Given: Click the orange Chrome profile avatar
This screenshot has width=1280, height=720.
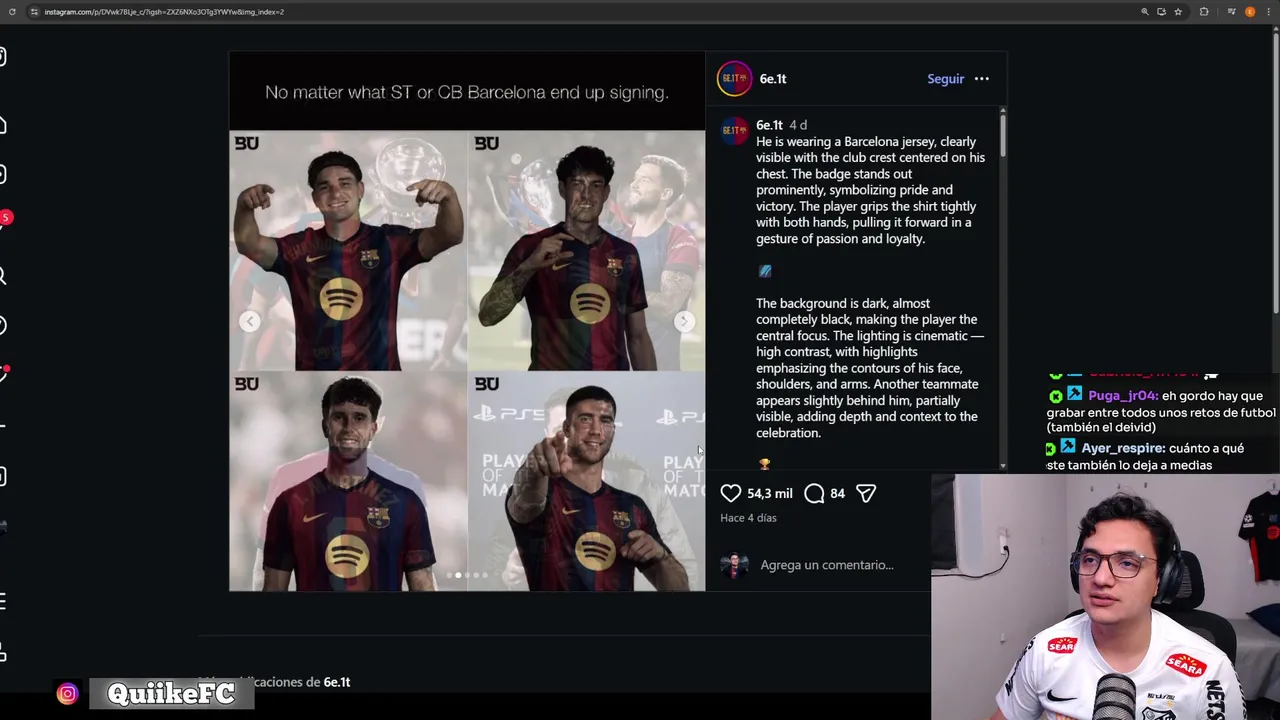Looking at the screenshot, I should (x=1250, y=12).
